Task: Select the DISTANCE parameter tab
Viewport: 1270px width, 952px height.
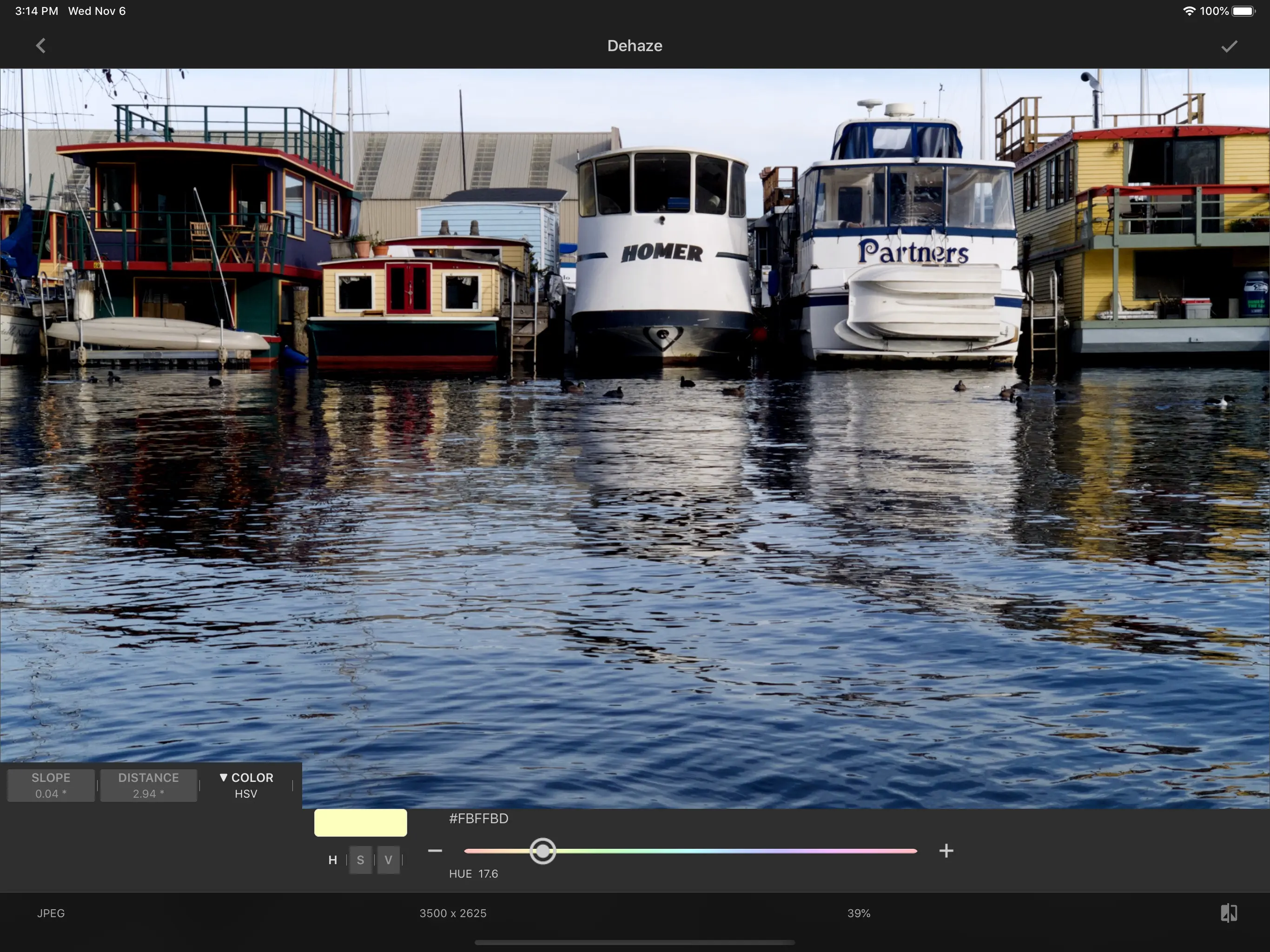Action: [x=148, y=785]
